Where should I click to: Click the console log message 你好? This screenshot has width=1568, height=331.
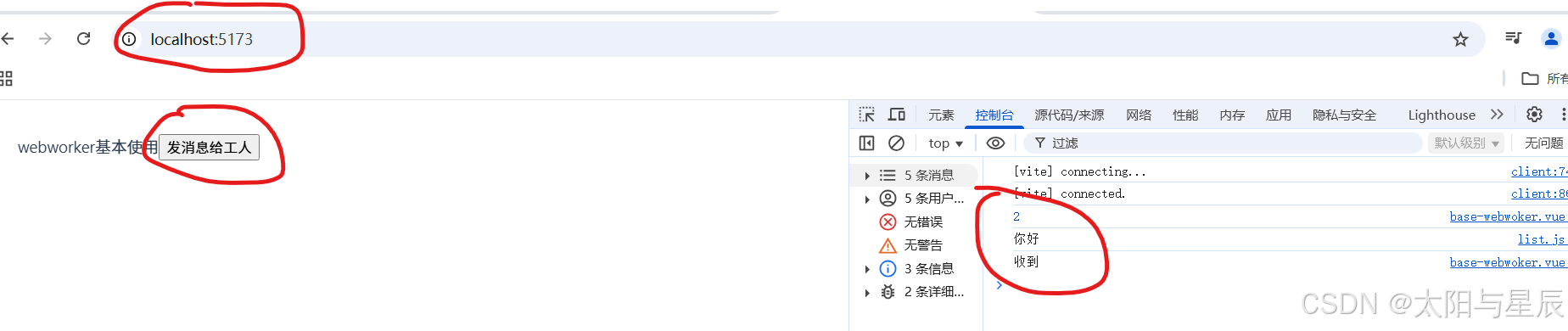[x=1027, y=239]
